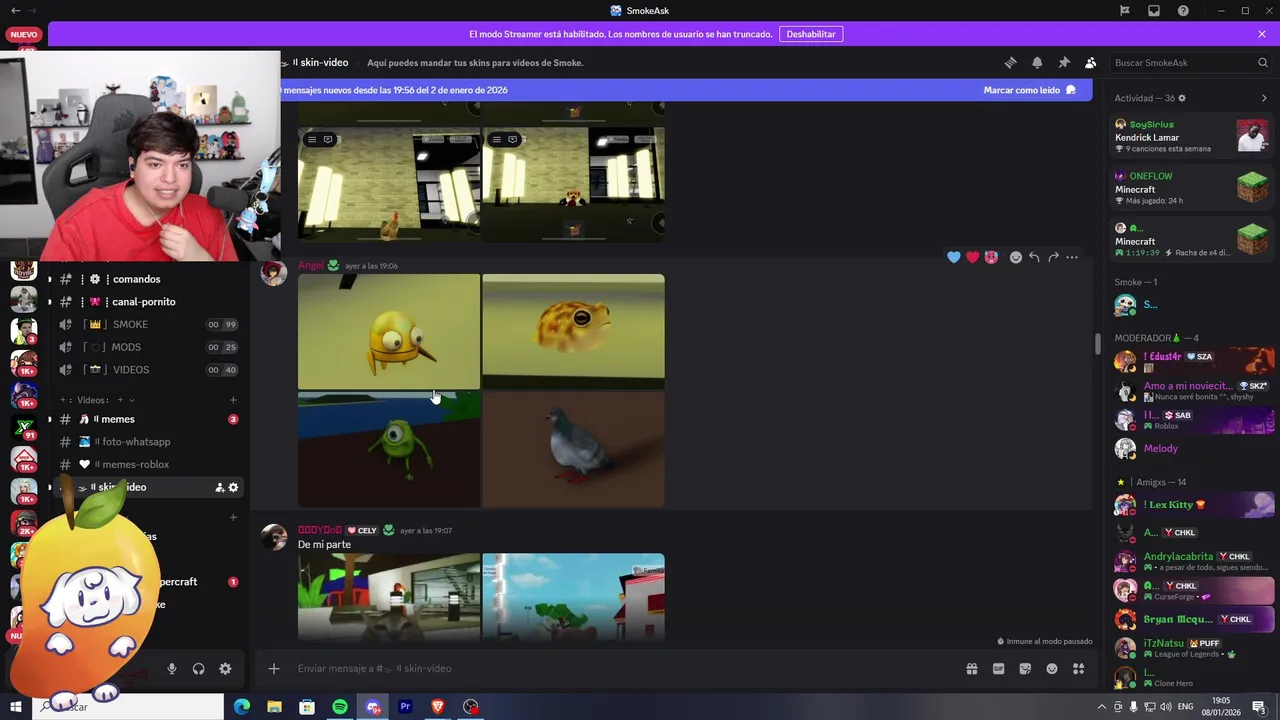
Task: Disable Streamer mode via Deshabilitar button
Action: tap(811, 34)
